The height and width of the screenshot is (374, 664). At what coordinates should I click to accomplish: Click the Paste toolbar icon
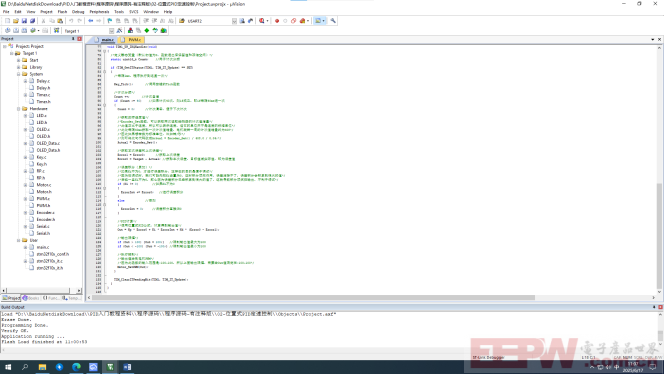click(x=60, y=21)
